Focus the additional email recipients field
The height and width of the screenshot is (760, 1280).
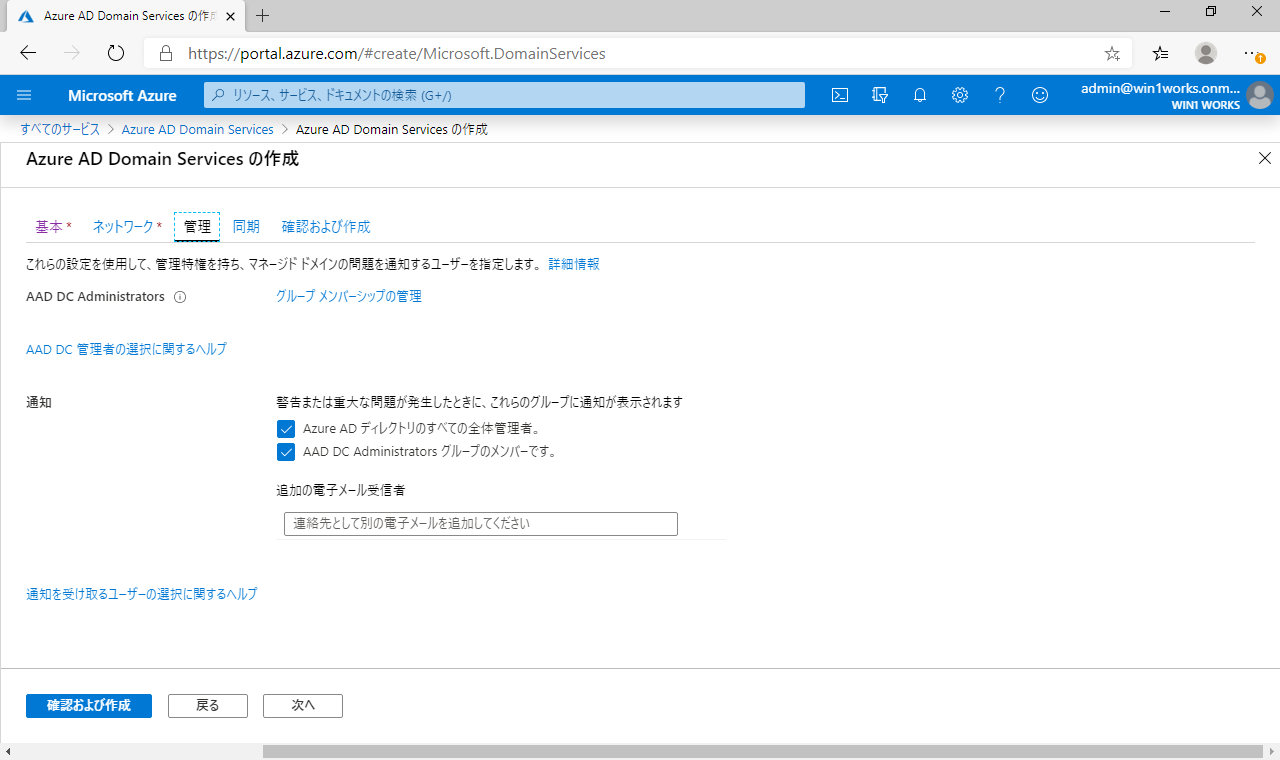tap(481, 524)
